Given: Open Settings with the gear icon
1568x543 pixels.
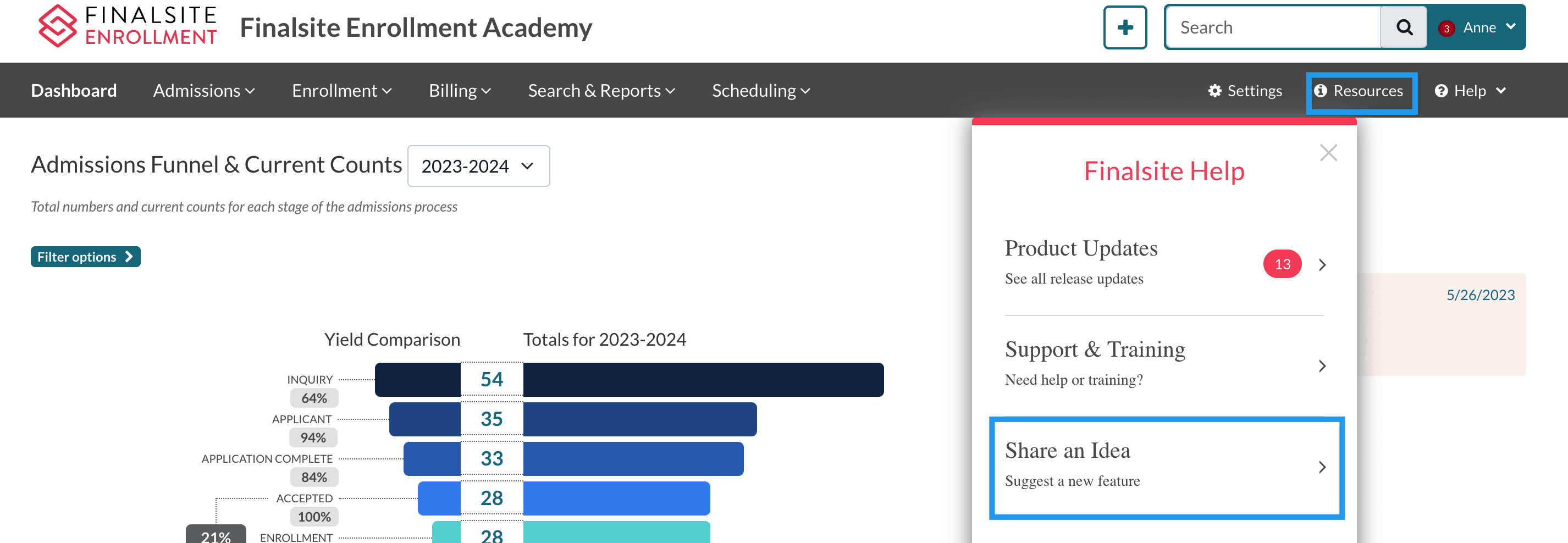Looking at the screenshot, I should pyautogui.click(x=1245, y=91).
